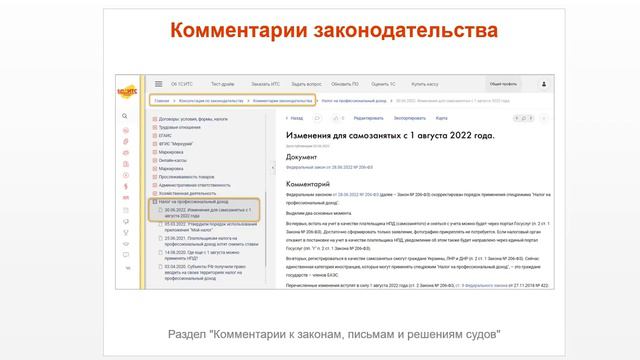
Task: Click the paragraph sign sidebar icon
Action: pyautogui.click(x=126, y=187)
